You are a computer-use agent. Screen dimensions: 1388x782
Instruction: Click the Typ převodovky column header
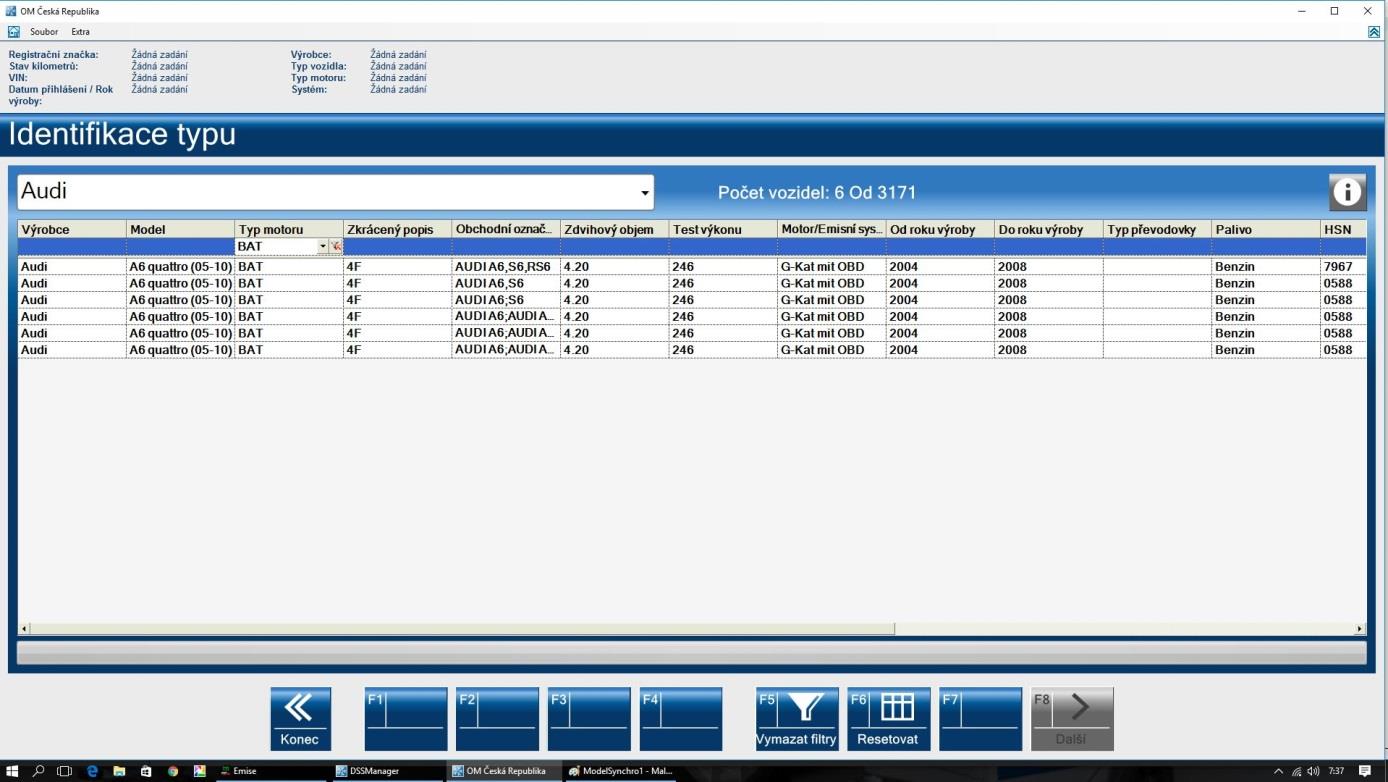1157,229
